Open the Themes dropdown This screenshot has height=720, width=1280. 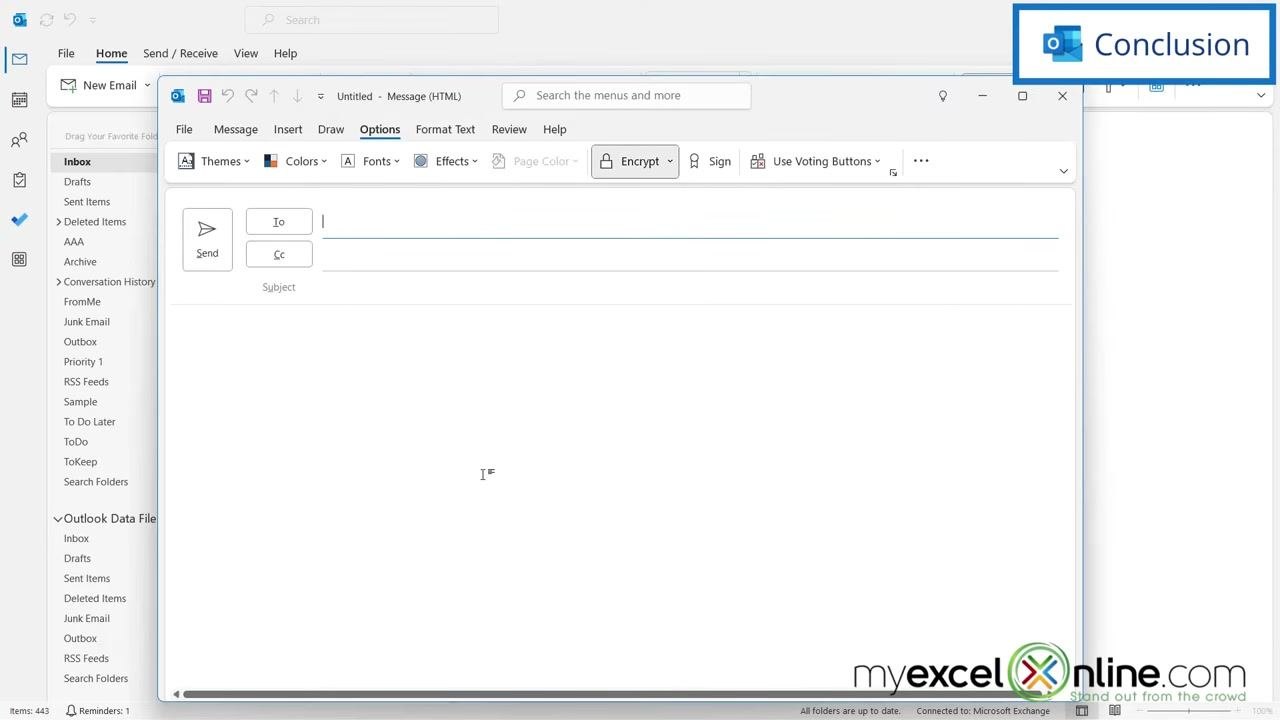(x=214, y=161)
